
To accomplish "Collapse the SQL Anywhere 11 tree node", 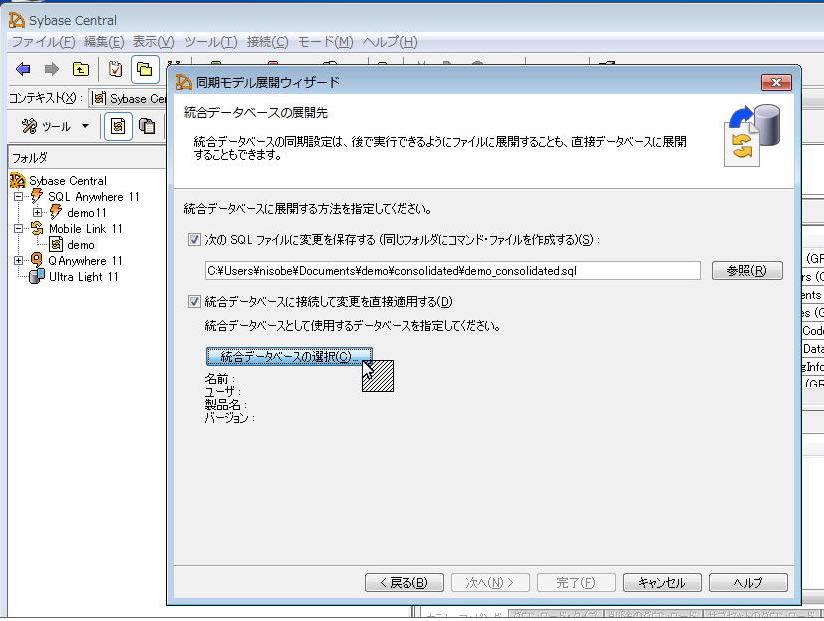I will point(18,196).
